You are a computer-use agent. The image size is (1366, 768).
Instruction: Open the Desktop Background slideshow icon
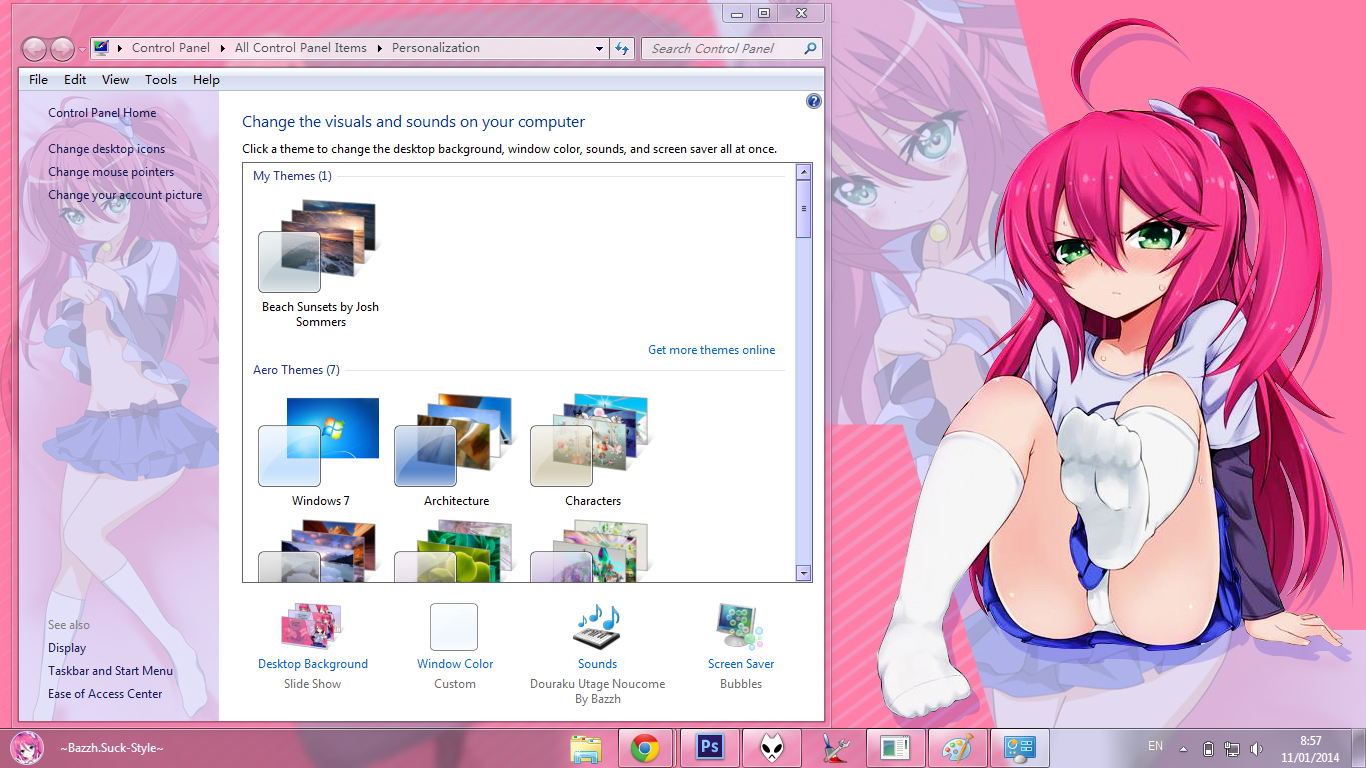pos(312,626)
